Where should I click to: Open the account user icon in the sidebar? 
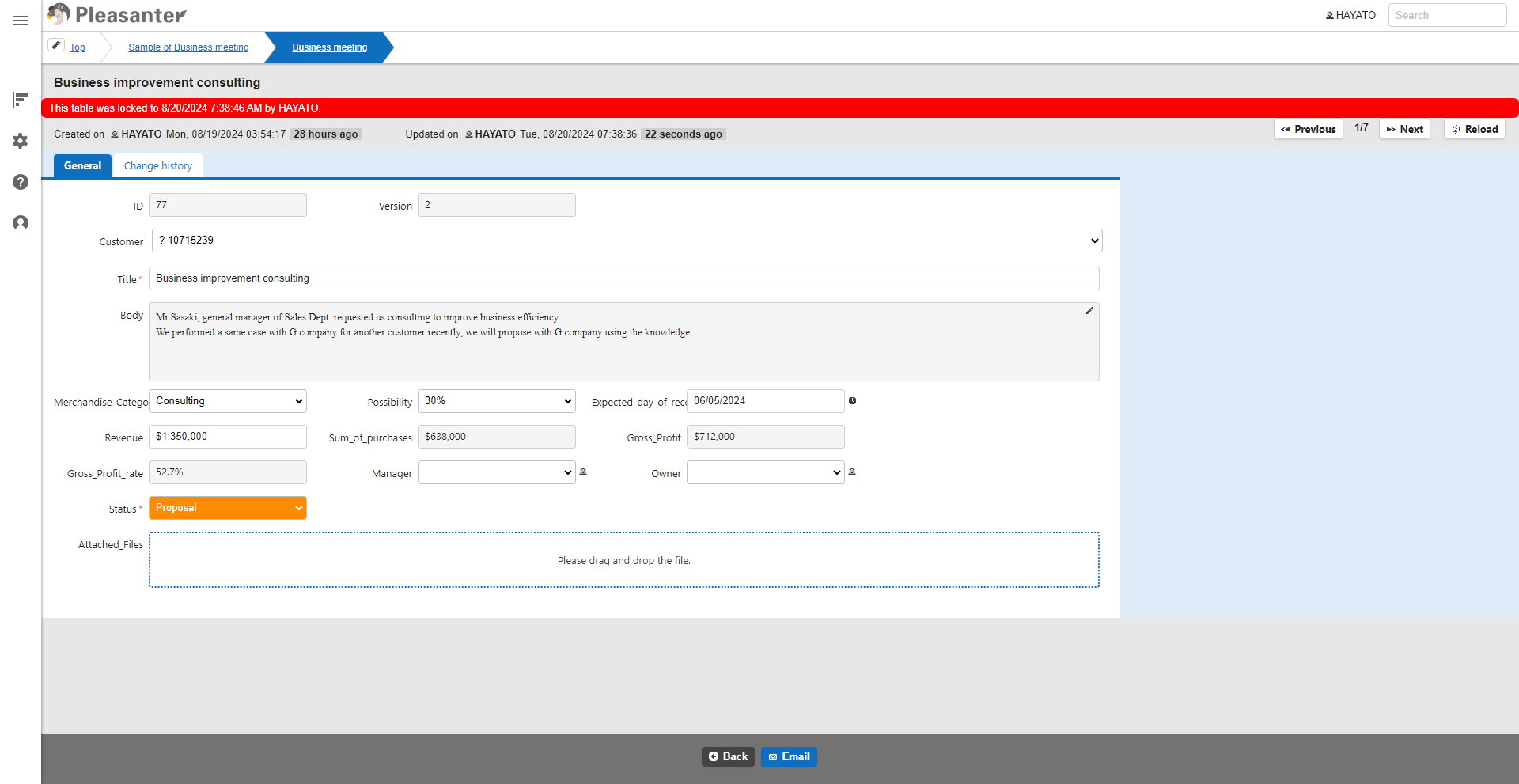(x=21, y=223)
